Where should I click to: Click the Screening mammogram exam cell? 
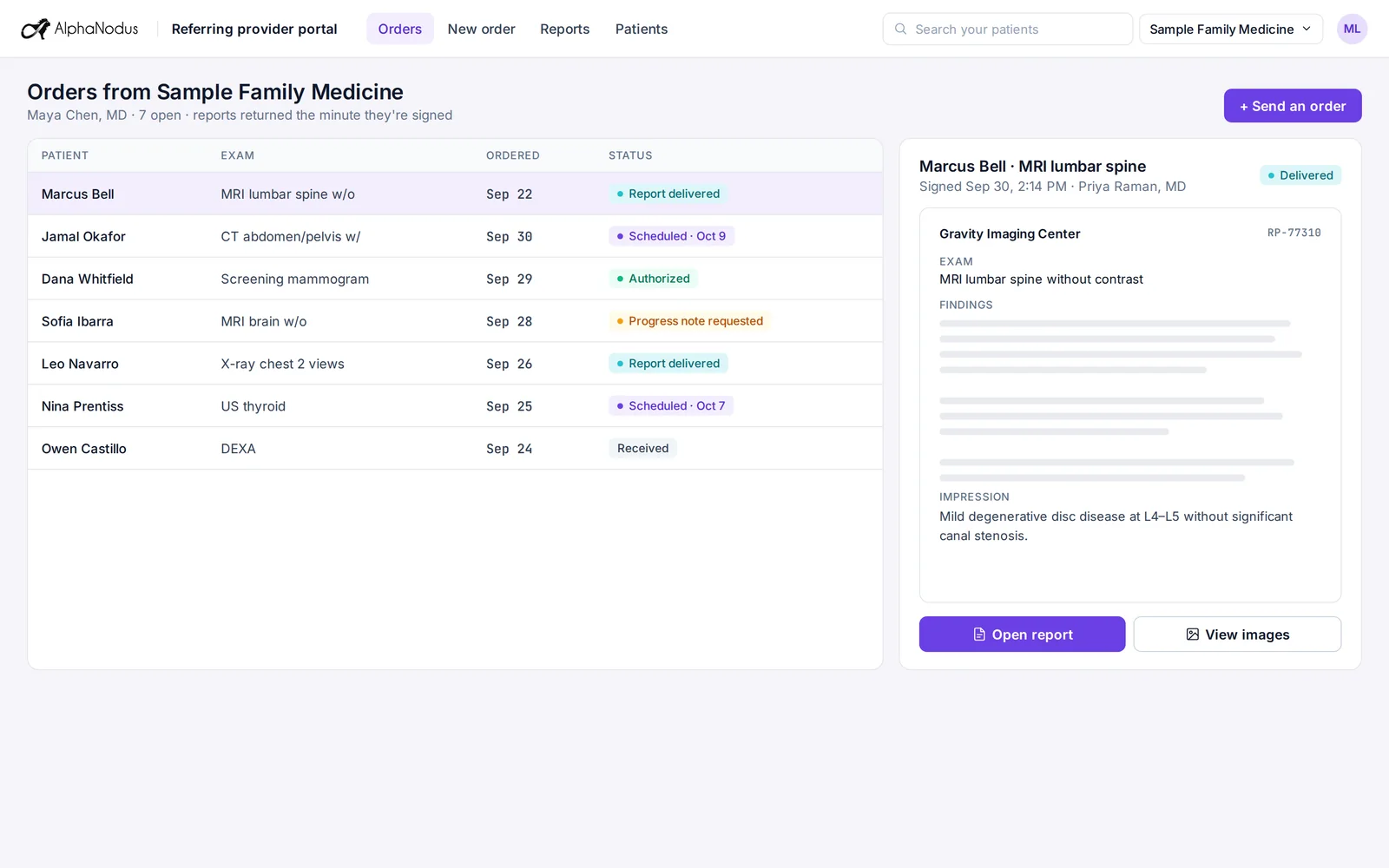[294, 279]
